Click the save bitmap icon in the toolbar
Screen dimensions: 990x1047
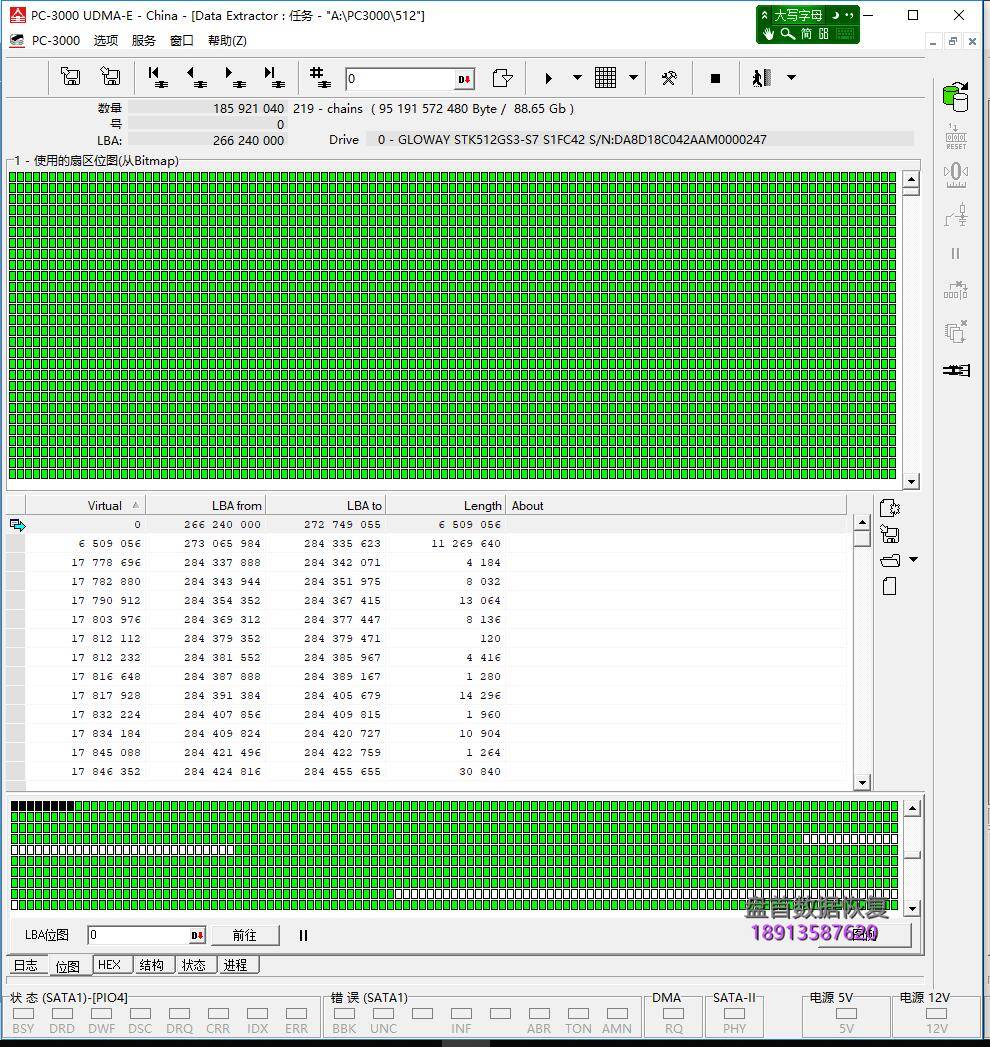110,78
